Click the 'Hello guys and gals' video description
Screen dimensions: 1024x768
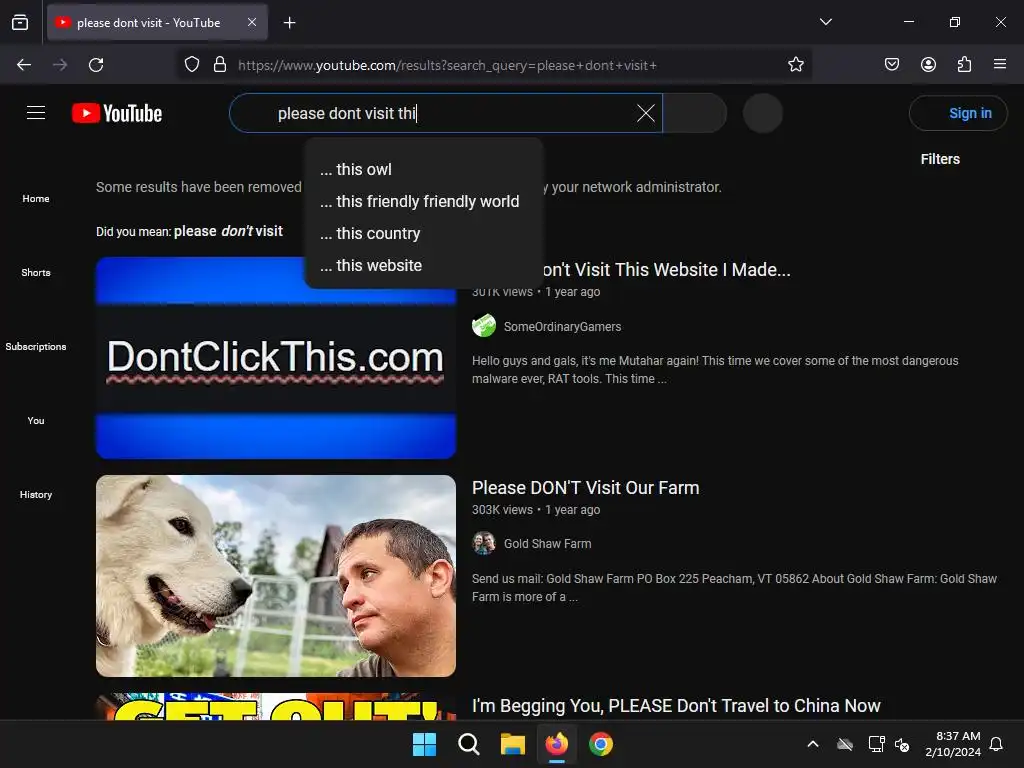715,370
